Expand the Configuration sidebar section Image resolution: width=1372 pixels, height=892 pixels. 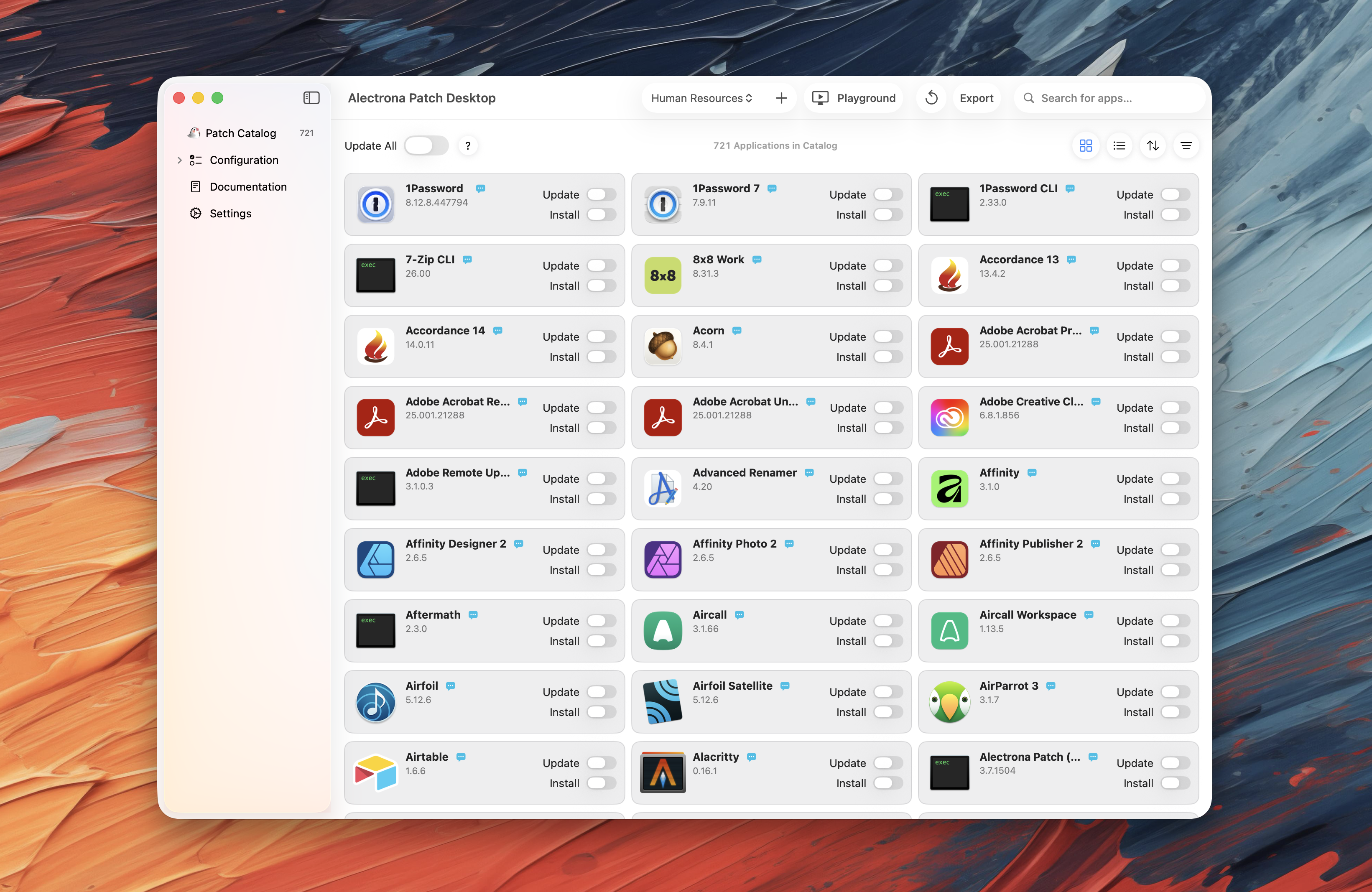point(179,160)
